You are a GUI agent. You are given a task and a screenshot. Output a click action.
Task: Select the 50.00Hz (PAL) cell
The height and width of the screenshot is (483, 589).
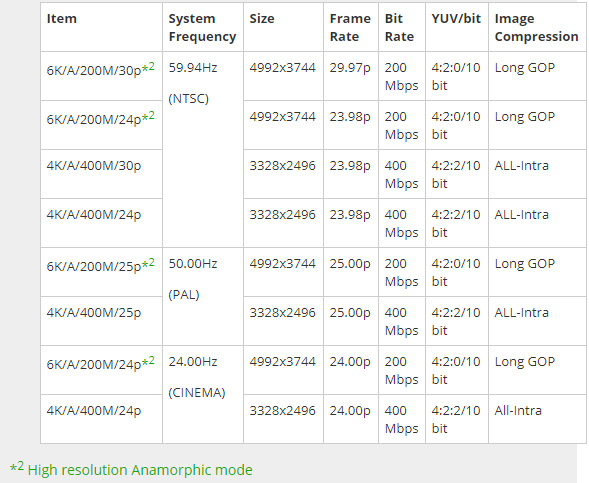[203, 296]
